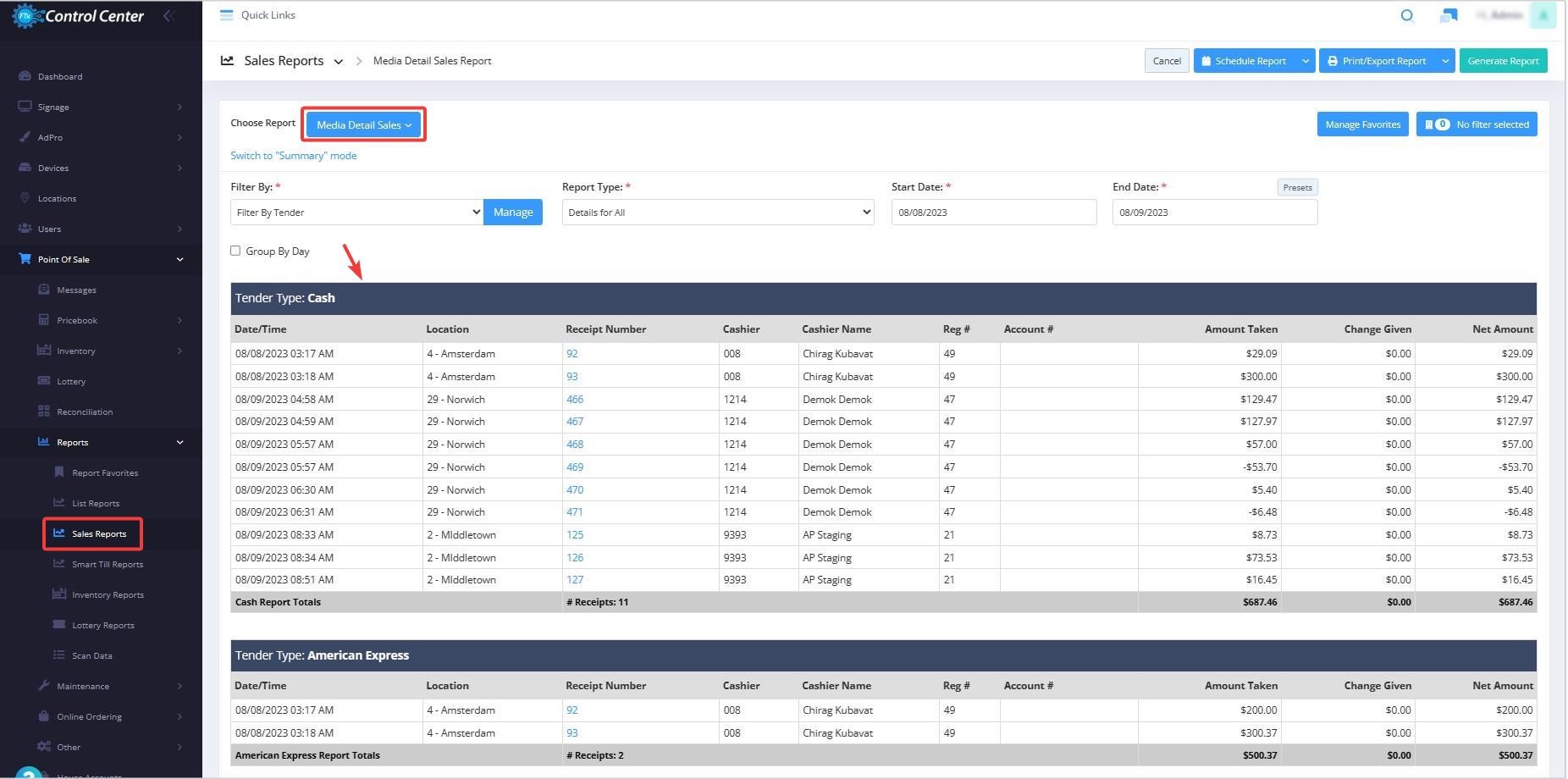This screenshot has width=1568, height=779.
Task: Open Sales Reports in sidebar
Action: tap(99, 533)
